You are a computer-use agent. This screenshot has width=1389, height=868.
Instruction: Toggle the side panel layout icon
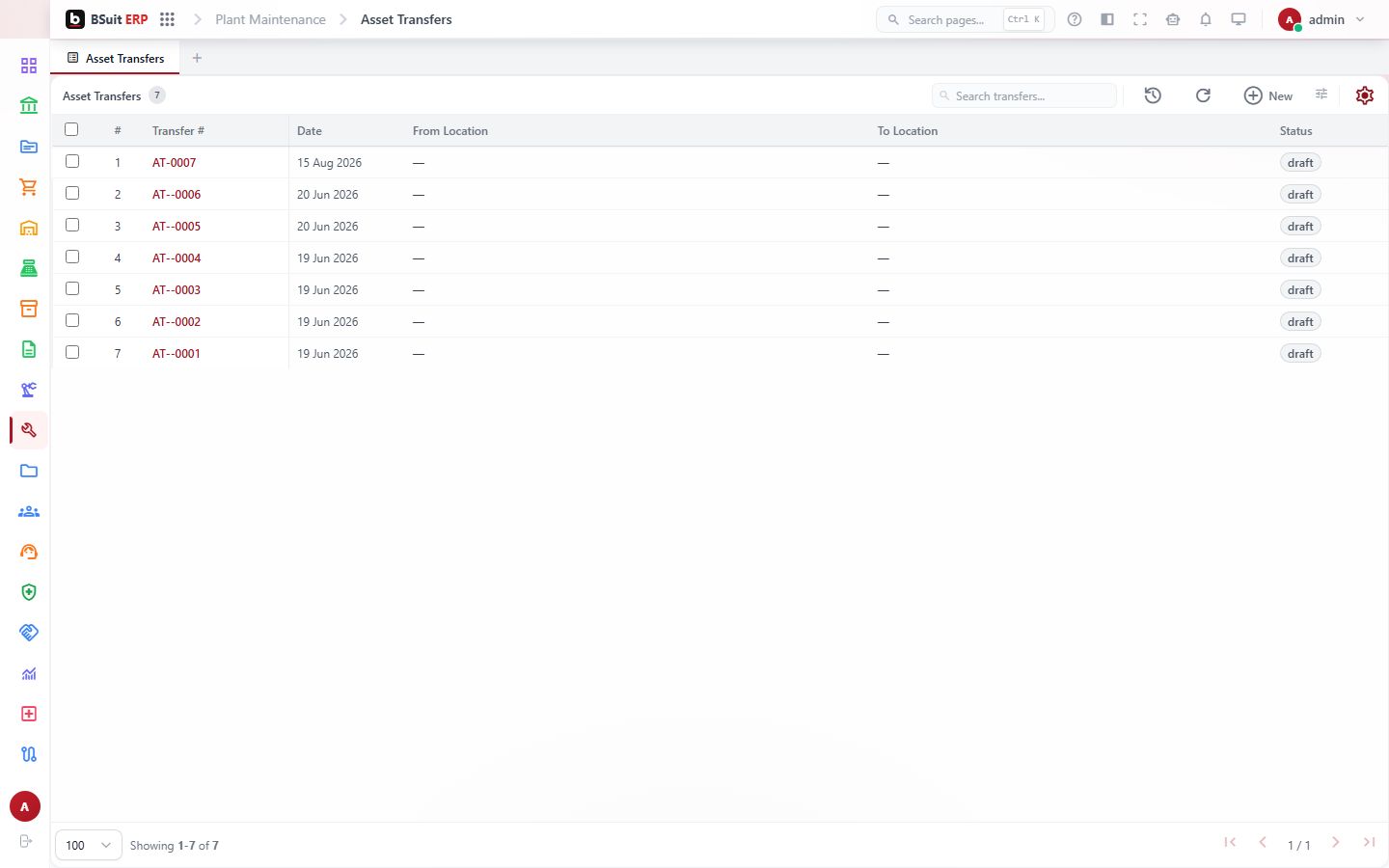(x=1107, y=19)
